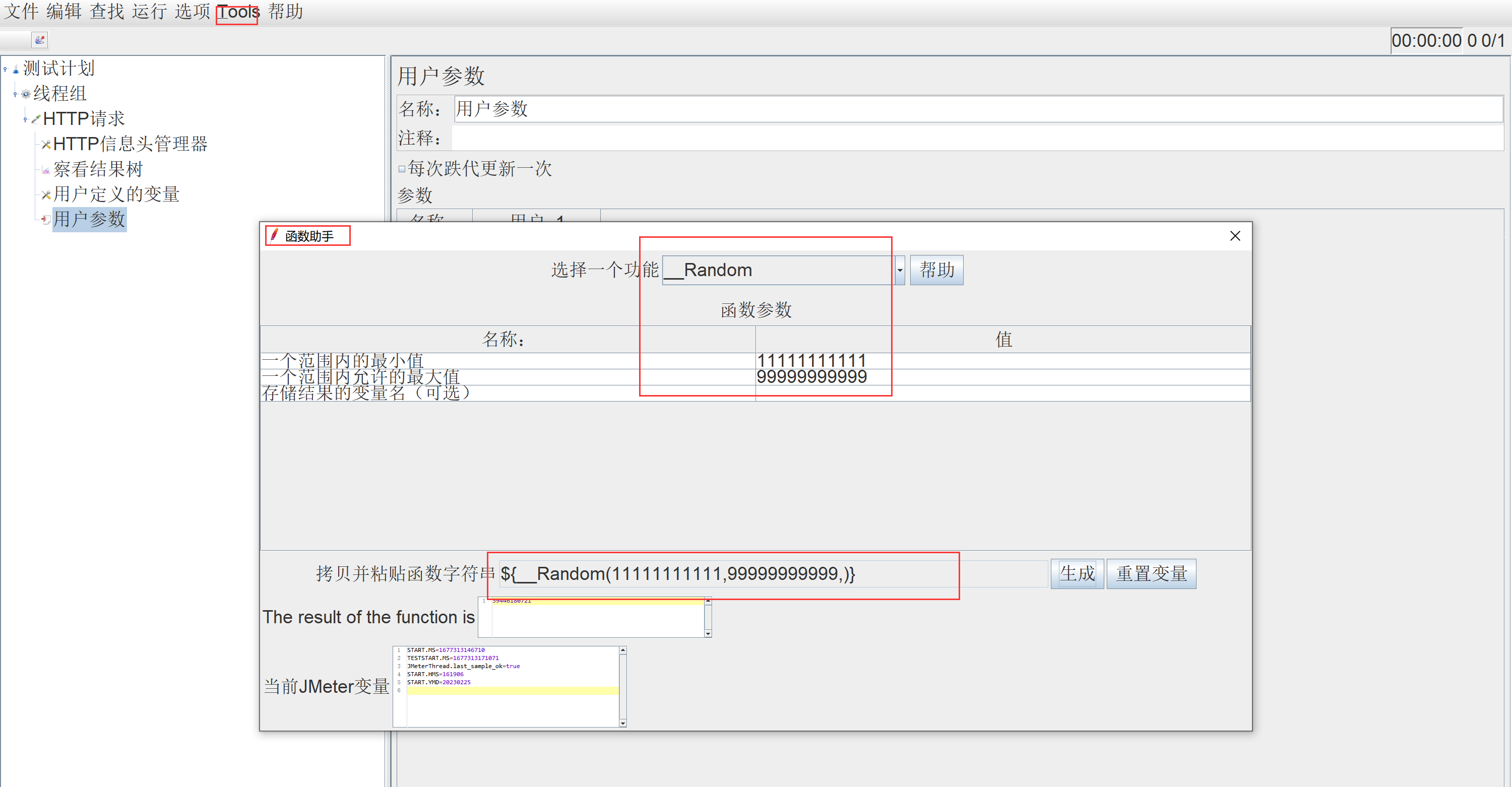This screenshot has width=1512, height=787.
Task: Click the 重置变量 button
Action: (x=1151, y=573)
